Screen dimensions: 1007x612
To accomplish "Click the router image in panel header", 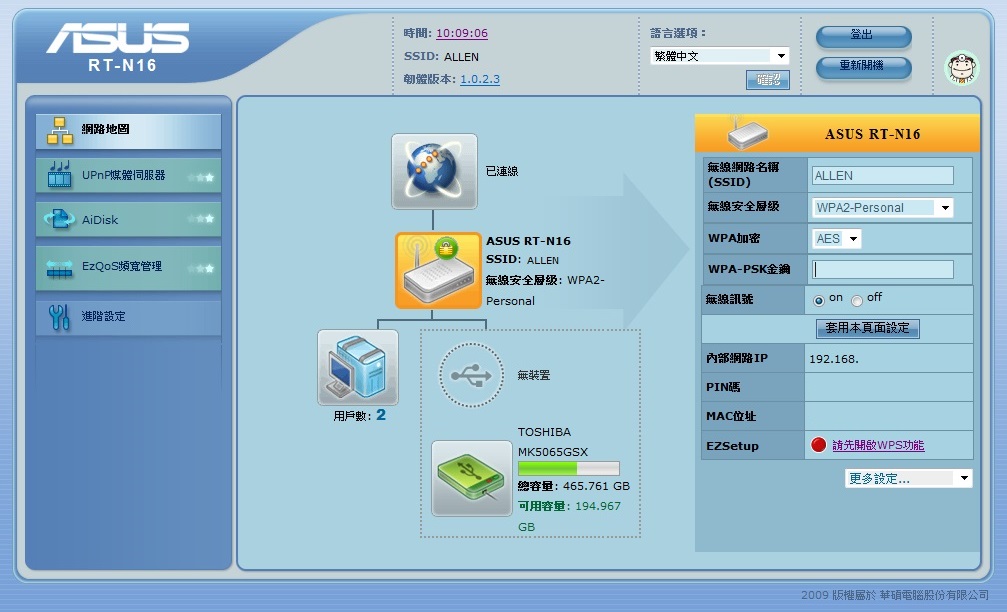I will point(747,133).
